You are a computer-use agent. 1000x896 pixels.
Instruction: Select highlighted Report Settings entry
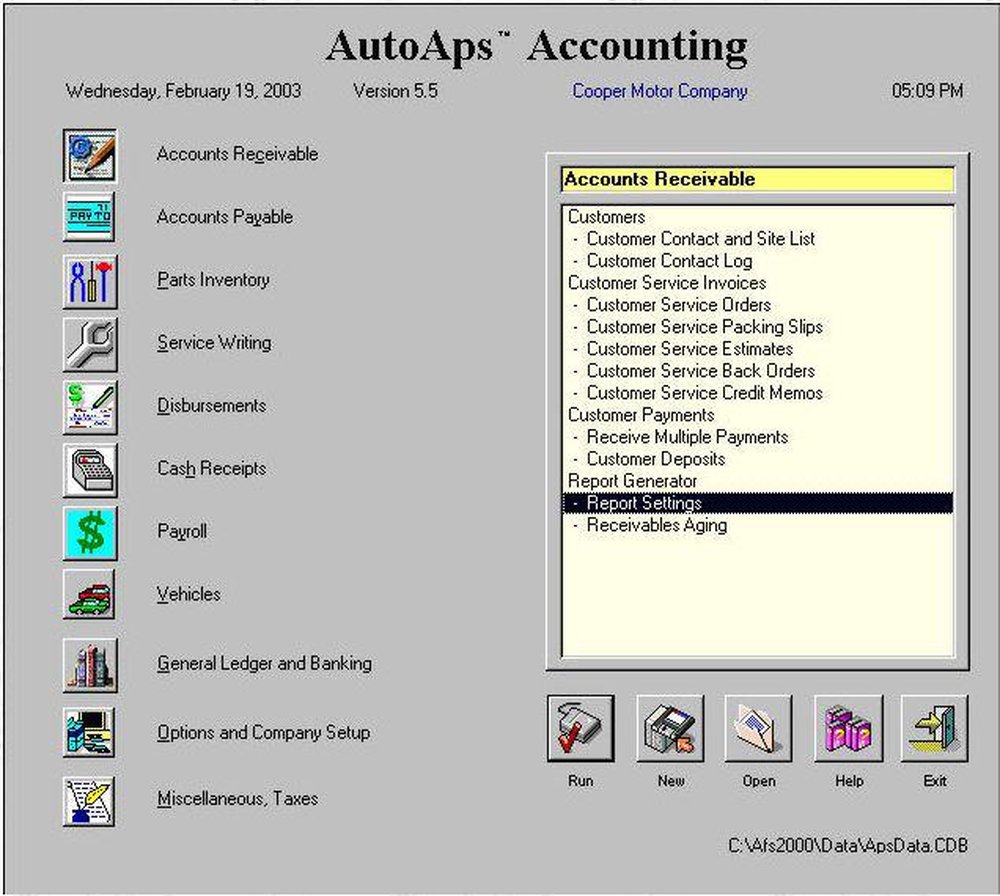758,503
